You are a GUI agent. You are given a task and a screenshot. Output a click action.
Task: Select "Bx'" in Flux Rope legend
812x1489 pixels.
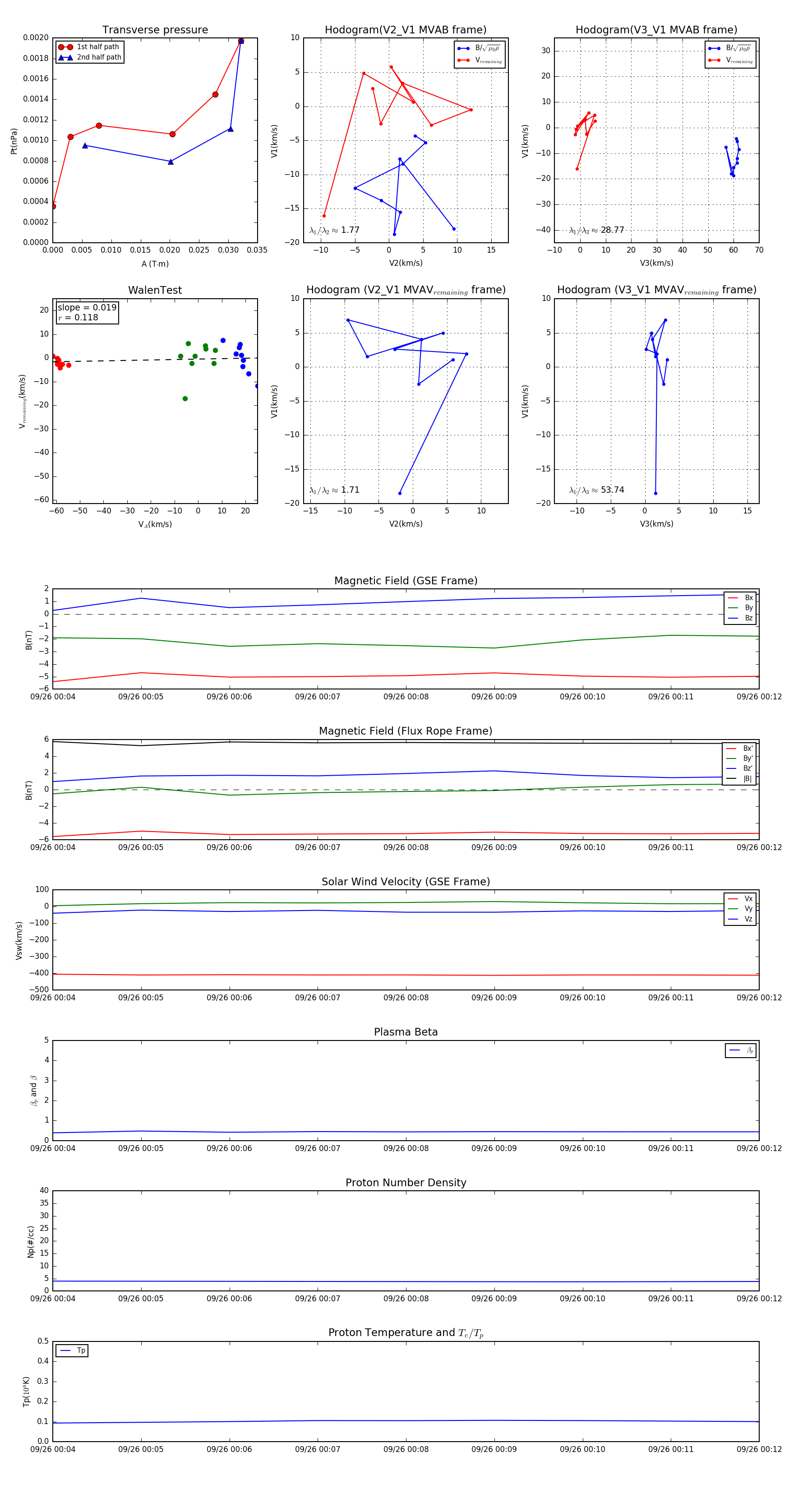pyautogui.click(x=739, y=748)
